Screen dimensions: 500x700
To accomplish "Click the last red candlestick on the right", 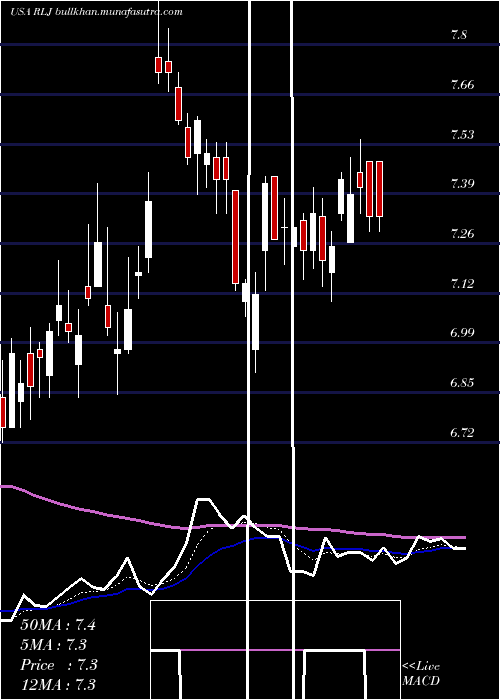I will (x=379, y=189).
